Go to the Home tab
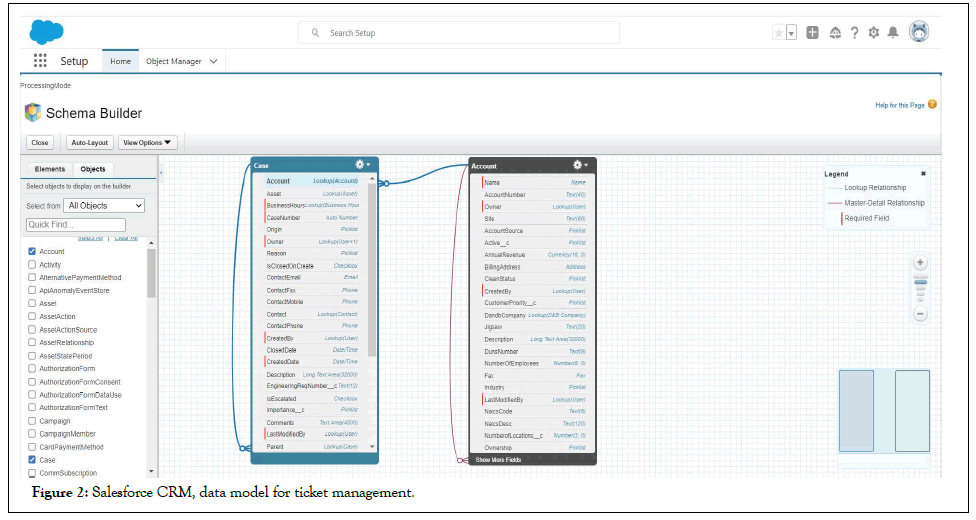 point(120,62)
